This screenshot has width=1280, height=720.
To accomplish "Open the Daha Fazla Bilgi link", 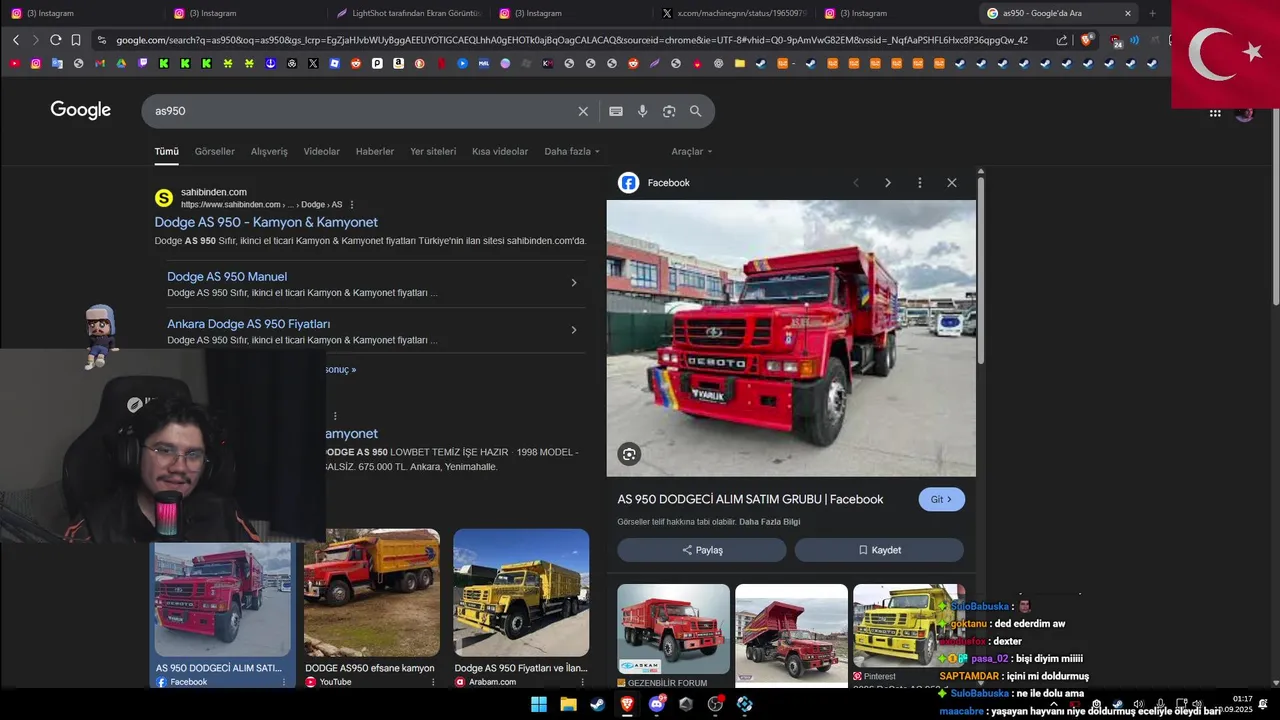I will (769, 522).
